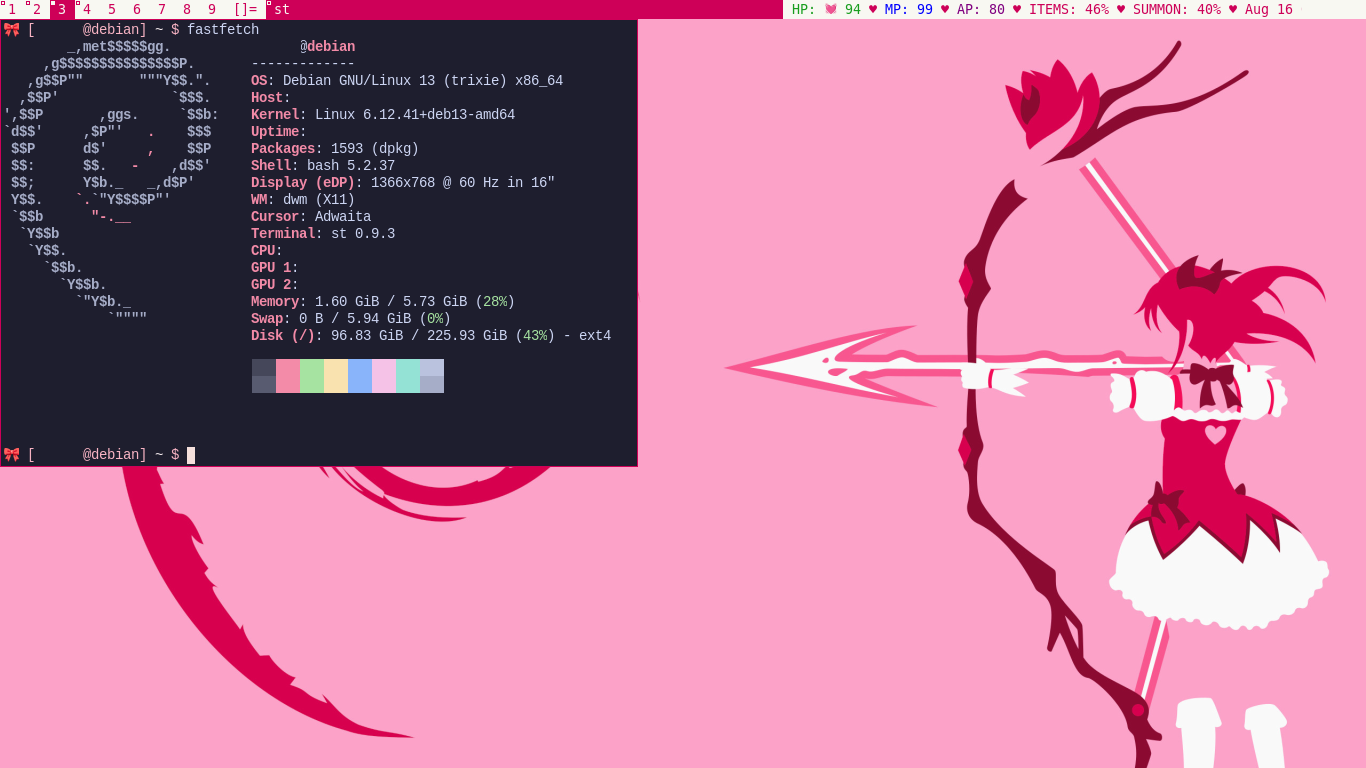View dwm tag 7
Viewport: 1366px width, 768px height.
coord(162,9)
